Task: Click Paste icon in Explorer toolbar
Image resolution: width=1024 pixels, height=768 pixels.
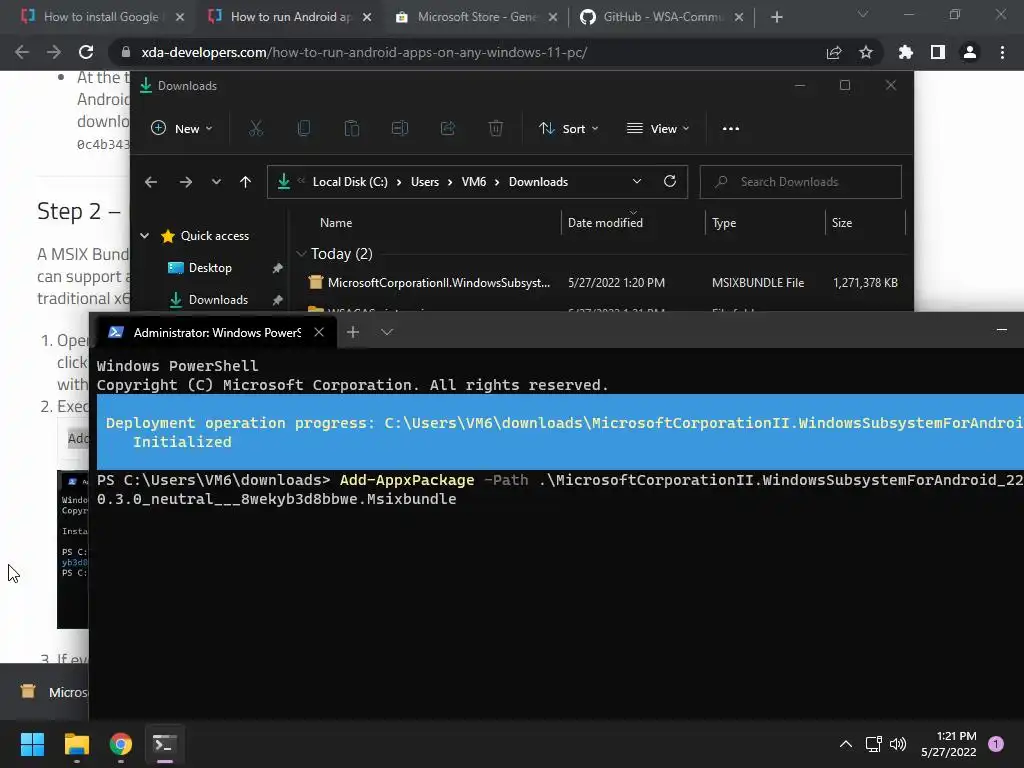Action: (351, 129)
